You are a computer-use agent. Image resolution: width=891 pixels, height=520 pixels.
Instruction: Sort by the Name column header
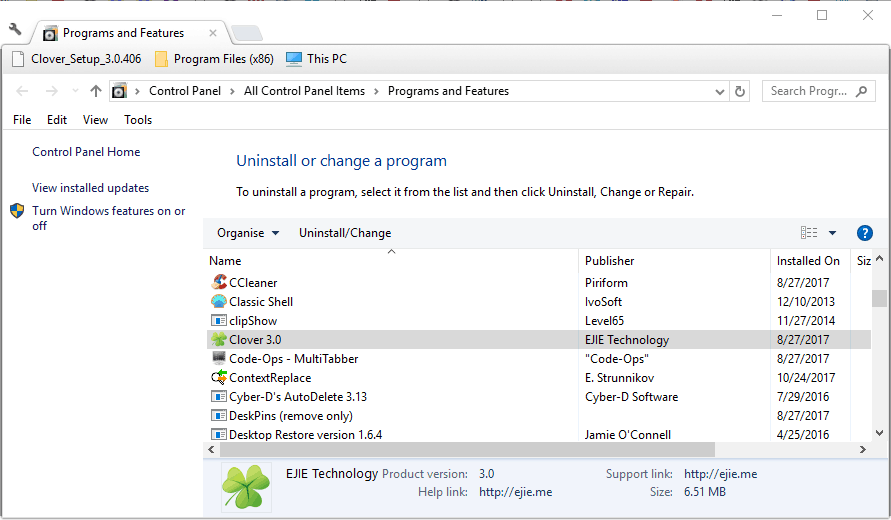391,261
